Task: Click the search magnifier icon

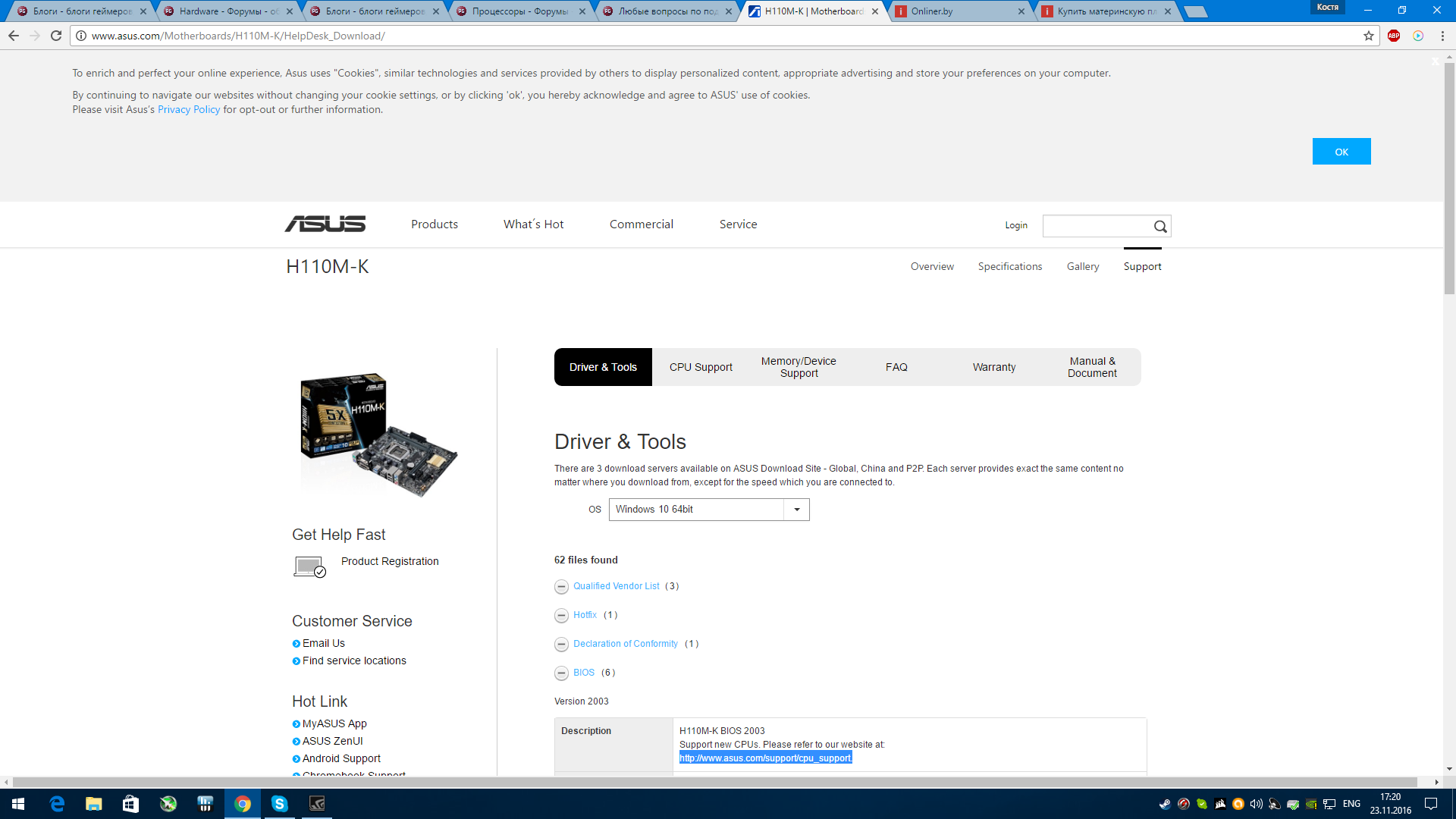Action: [1160, 226]
